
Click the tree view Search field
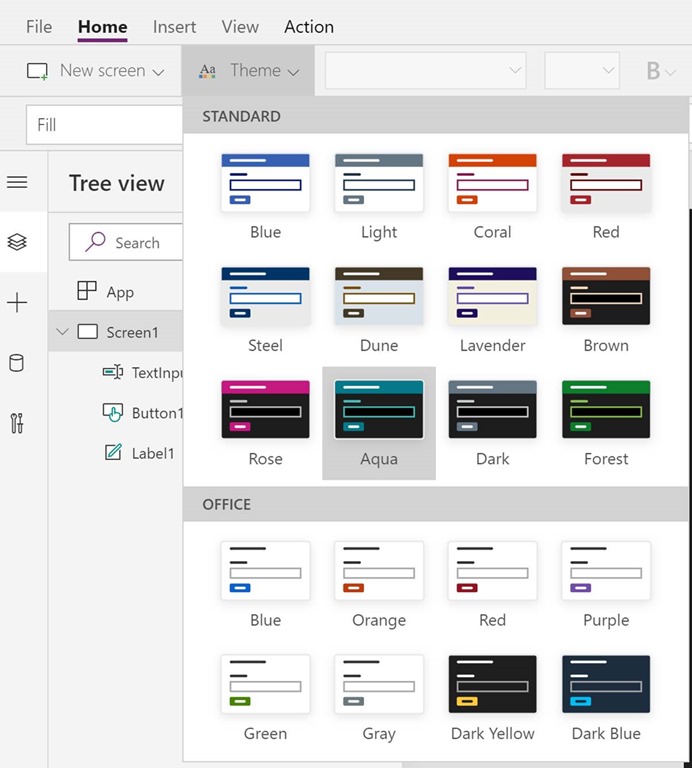pyautogui.click(x=125, y=242)
